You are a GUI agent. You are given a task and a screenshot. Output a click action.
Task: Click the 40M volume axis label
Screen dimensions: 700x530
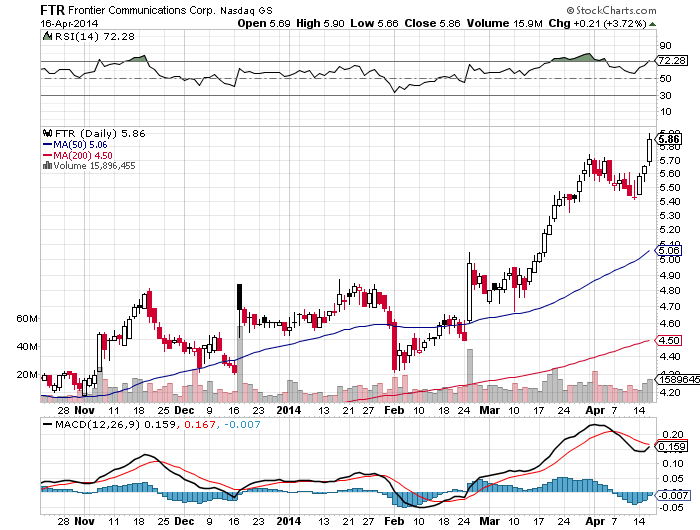27,346
